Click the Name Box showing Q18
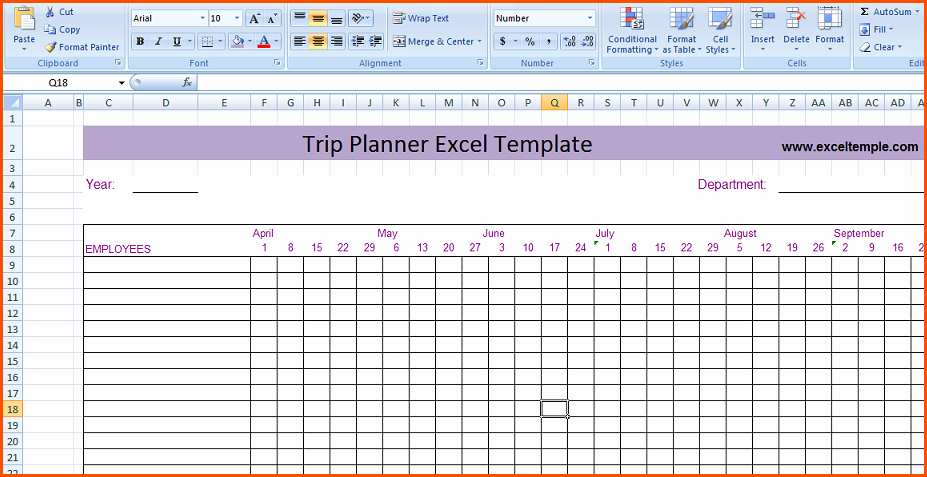 point(60,83)
